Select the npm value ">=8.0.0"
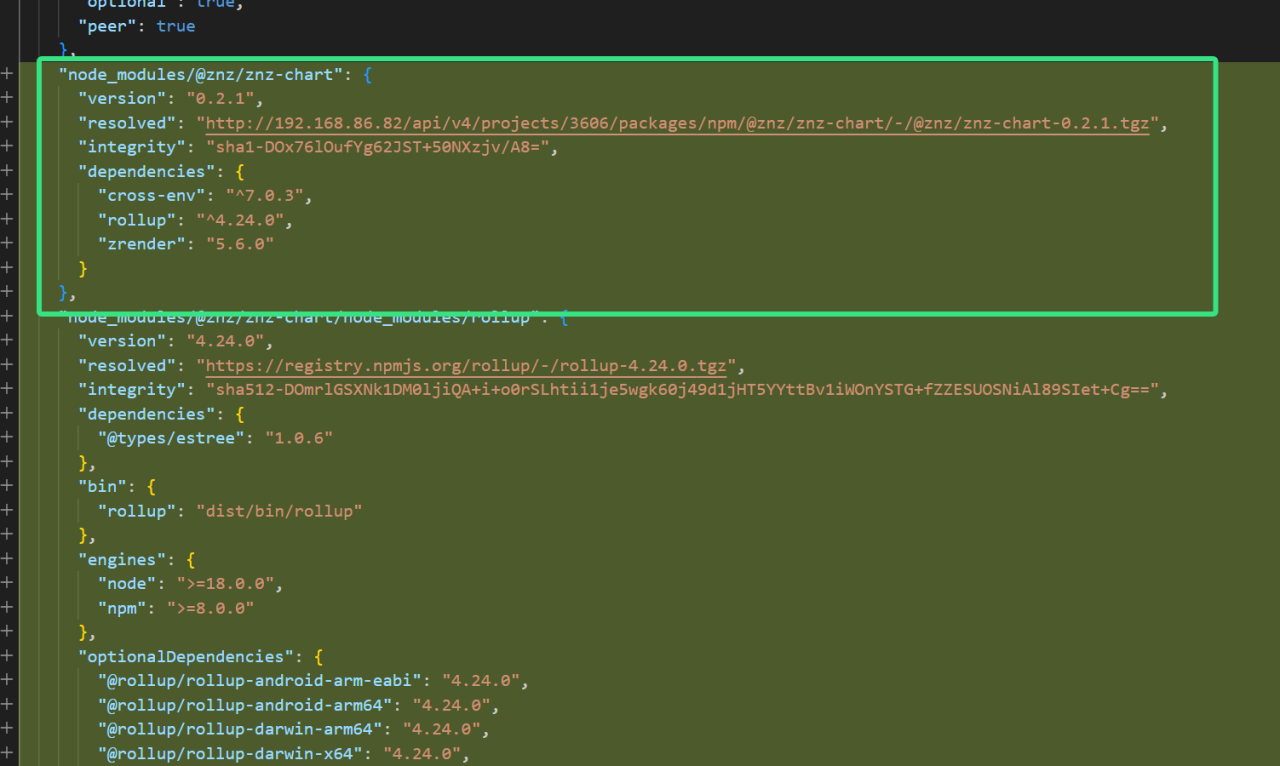Viewport: 1280px width, 766px height. click(210, 608)
